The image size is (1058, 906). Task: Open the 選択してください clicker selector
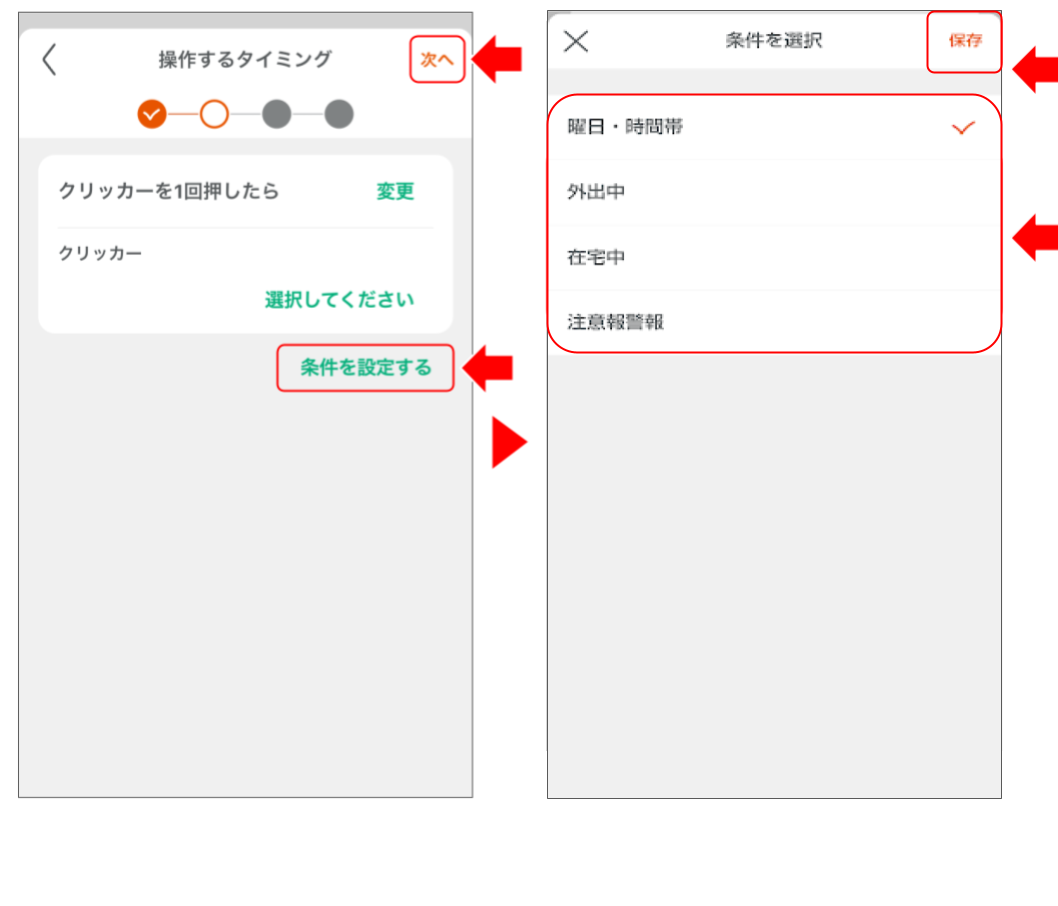[339, 300]
